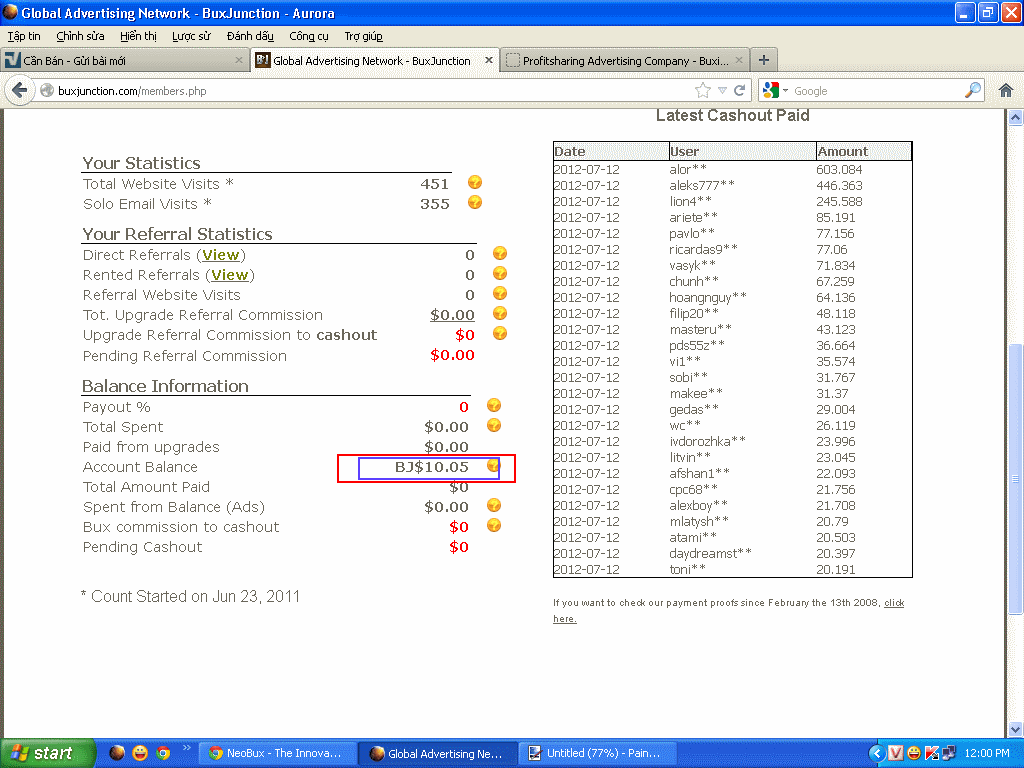Open the Lược sử menu
Screen dimensions: 1024x768
[x=191, y=36]
